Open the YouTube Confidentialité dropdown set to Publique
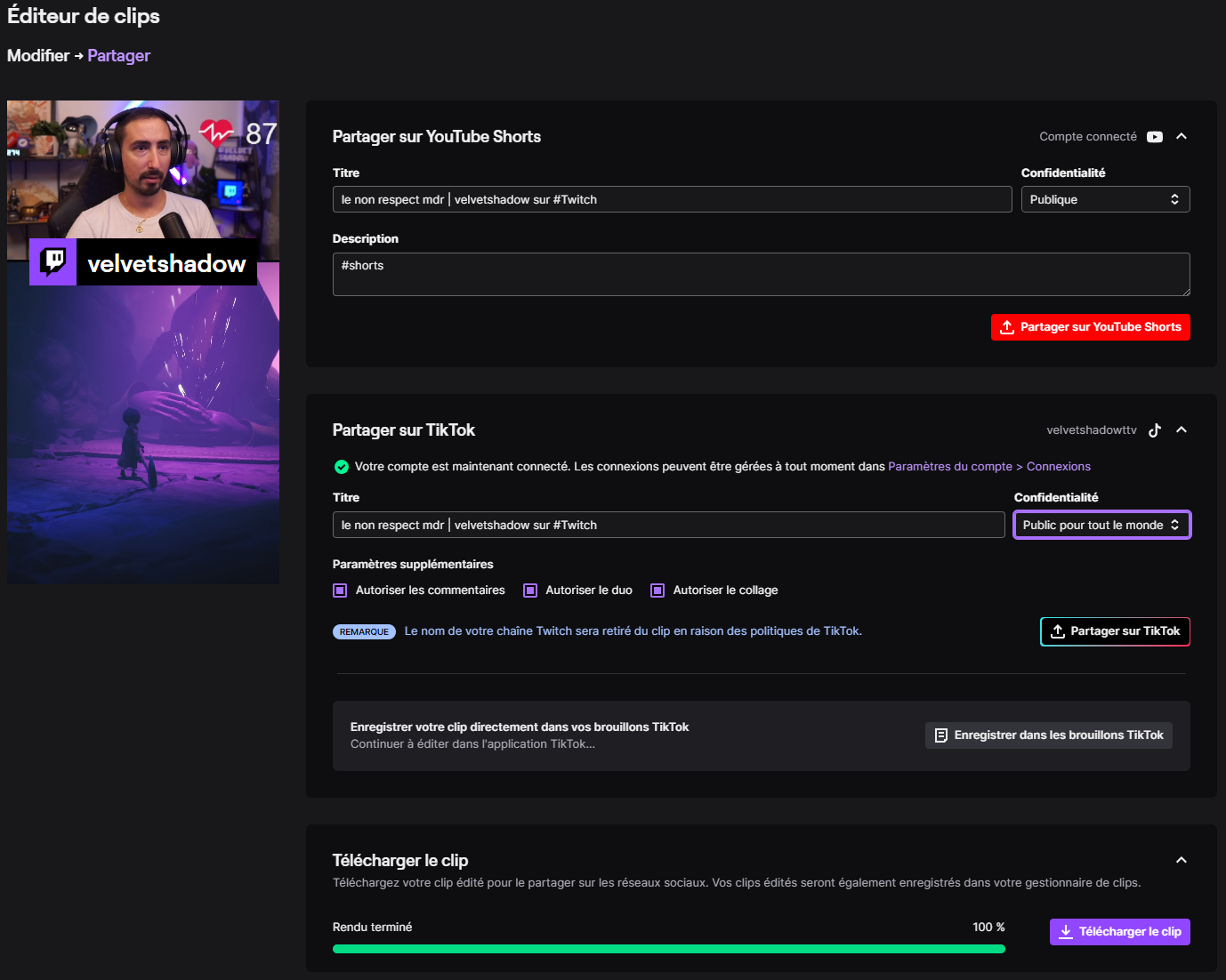Image resolution: width=1226 pixels, height=980 pixels. (1105, 199)
